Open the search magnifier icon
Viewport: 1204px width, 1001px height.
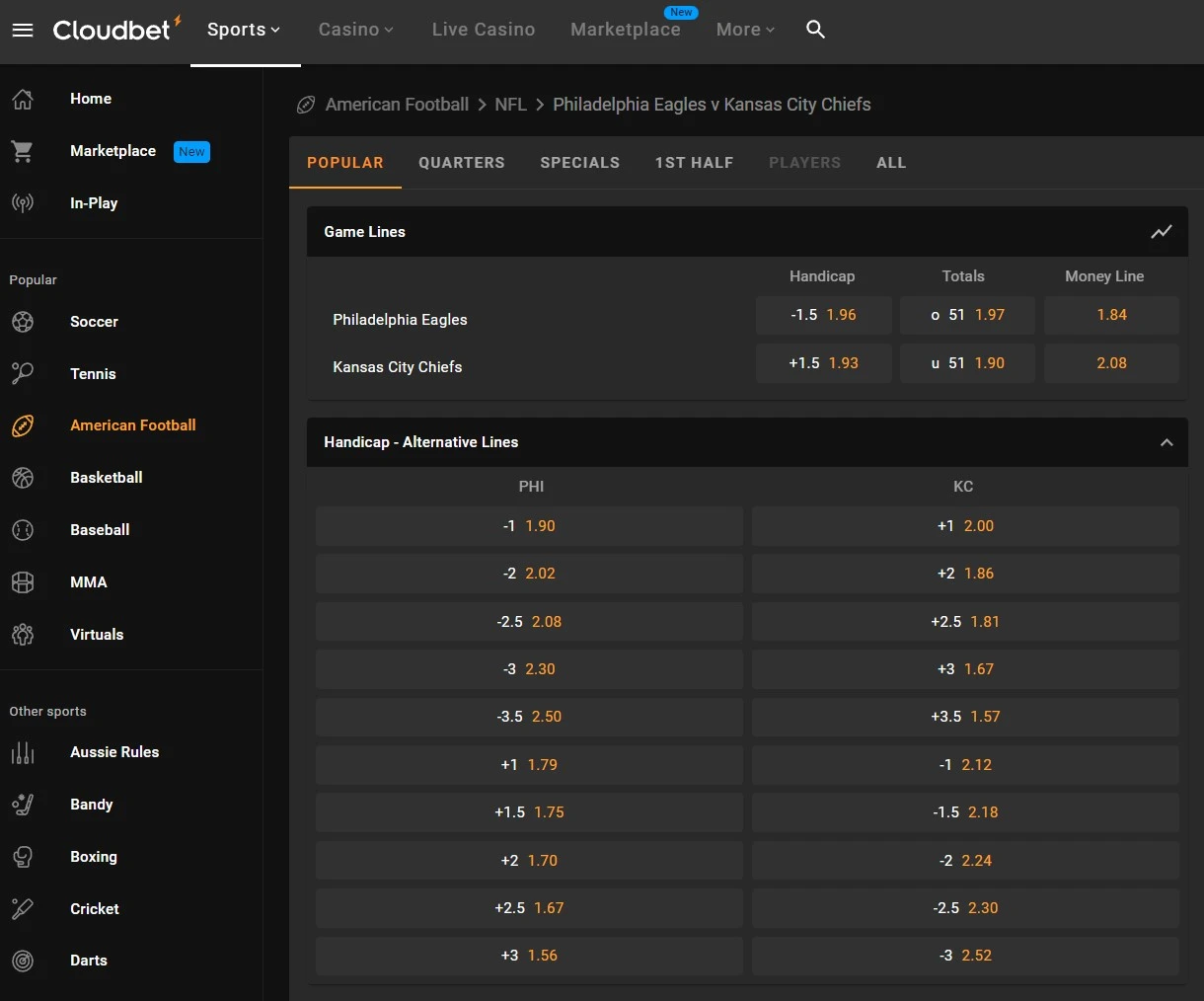pos(815,30)
